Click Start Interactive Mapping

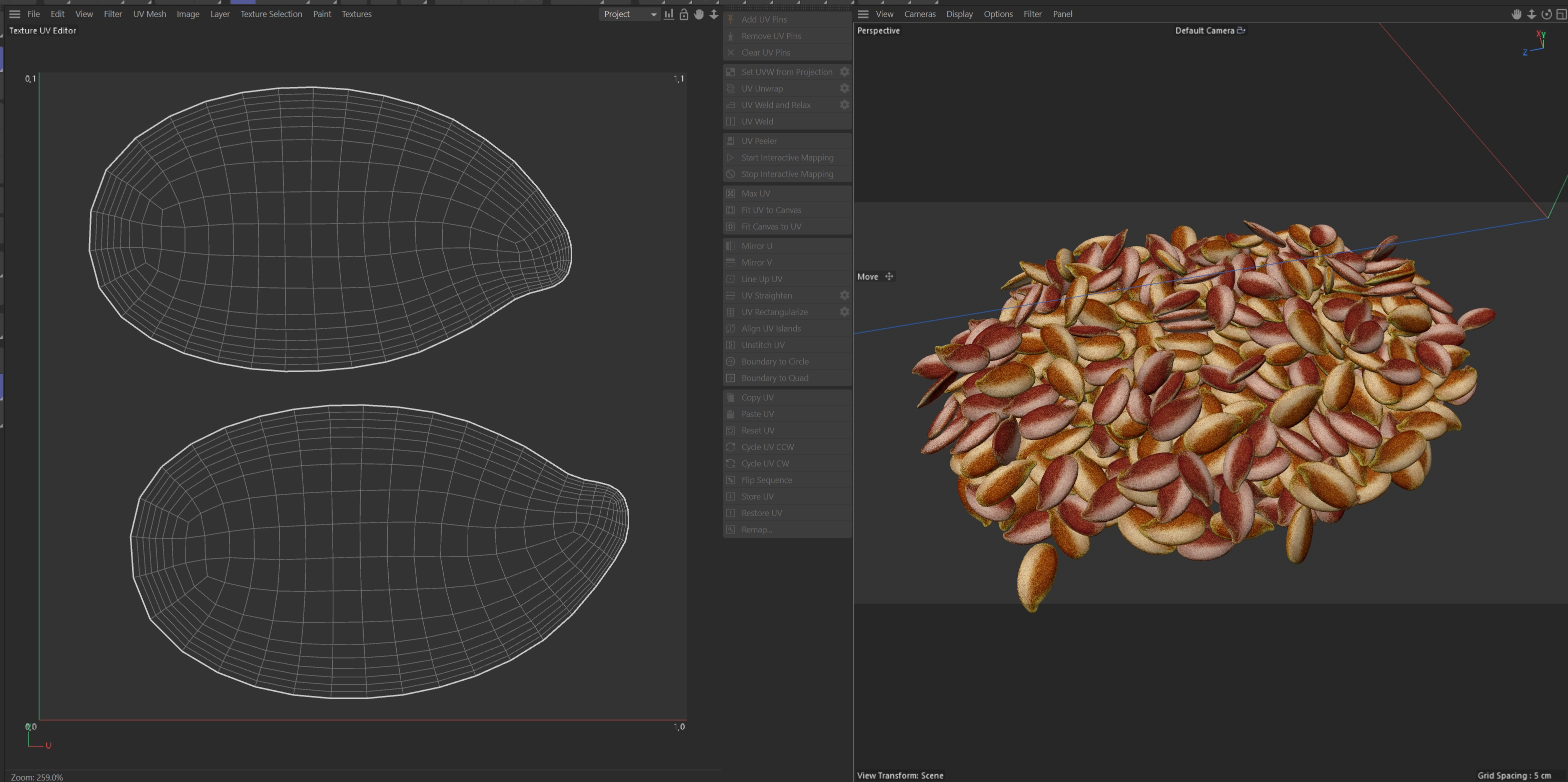click(787, 157)
